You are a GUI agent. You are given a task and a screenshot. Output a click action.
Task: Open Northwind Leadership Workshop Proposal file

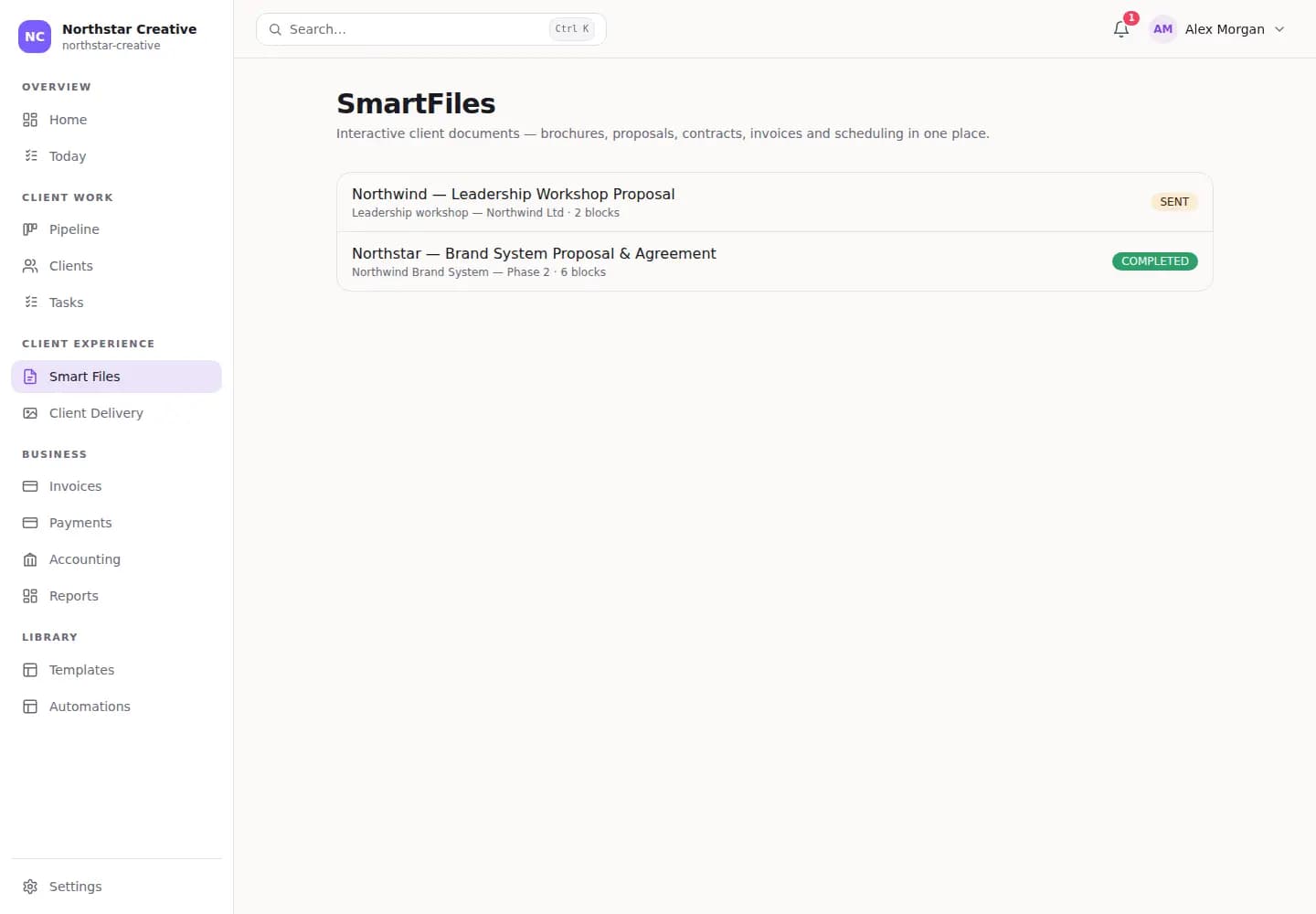[x=774, y=202]
